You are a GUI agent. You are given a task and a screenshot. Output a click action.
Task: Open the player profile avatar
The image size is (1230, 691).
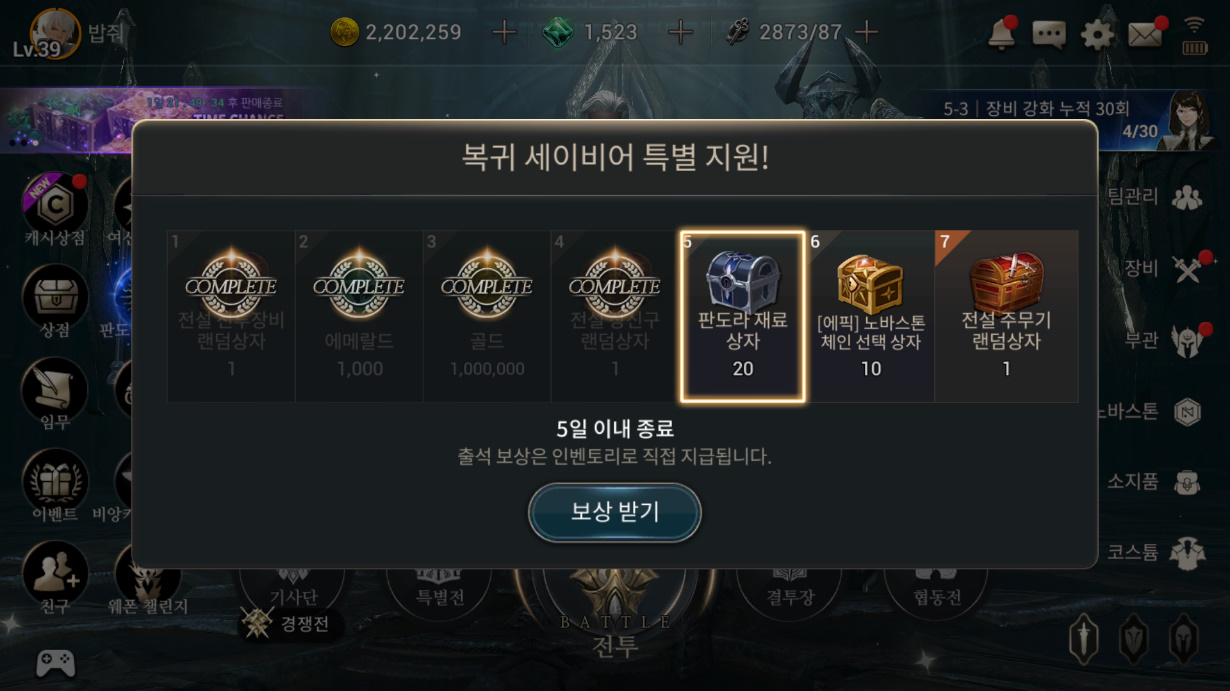(x=55, y=33)
